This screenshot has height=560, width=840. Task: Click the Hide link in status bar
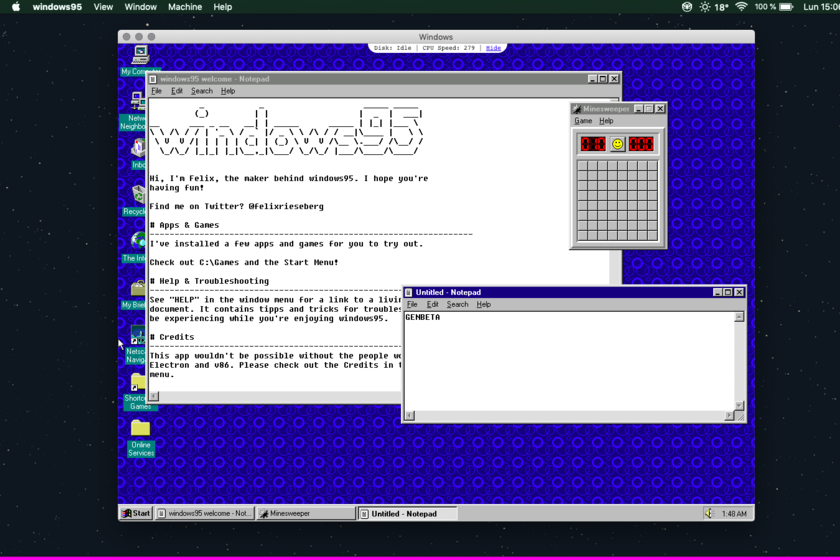click(493, 48)
